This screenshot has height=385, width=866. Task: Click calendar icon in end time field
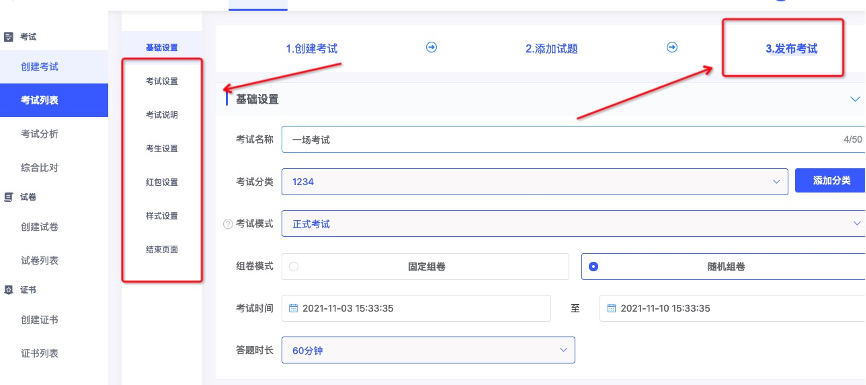pyautogui.click(x=611, y=308)
